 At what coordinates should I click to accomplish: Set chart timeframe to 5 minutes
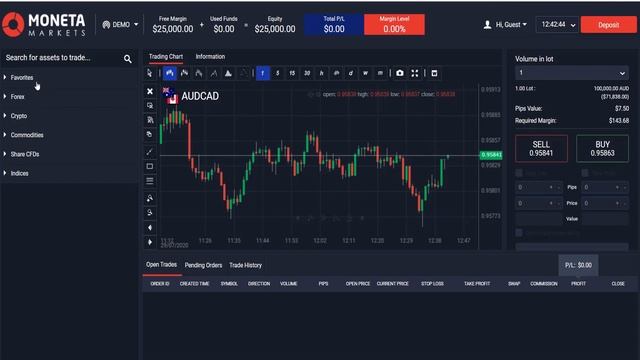coord(278,73)
